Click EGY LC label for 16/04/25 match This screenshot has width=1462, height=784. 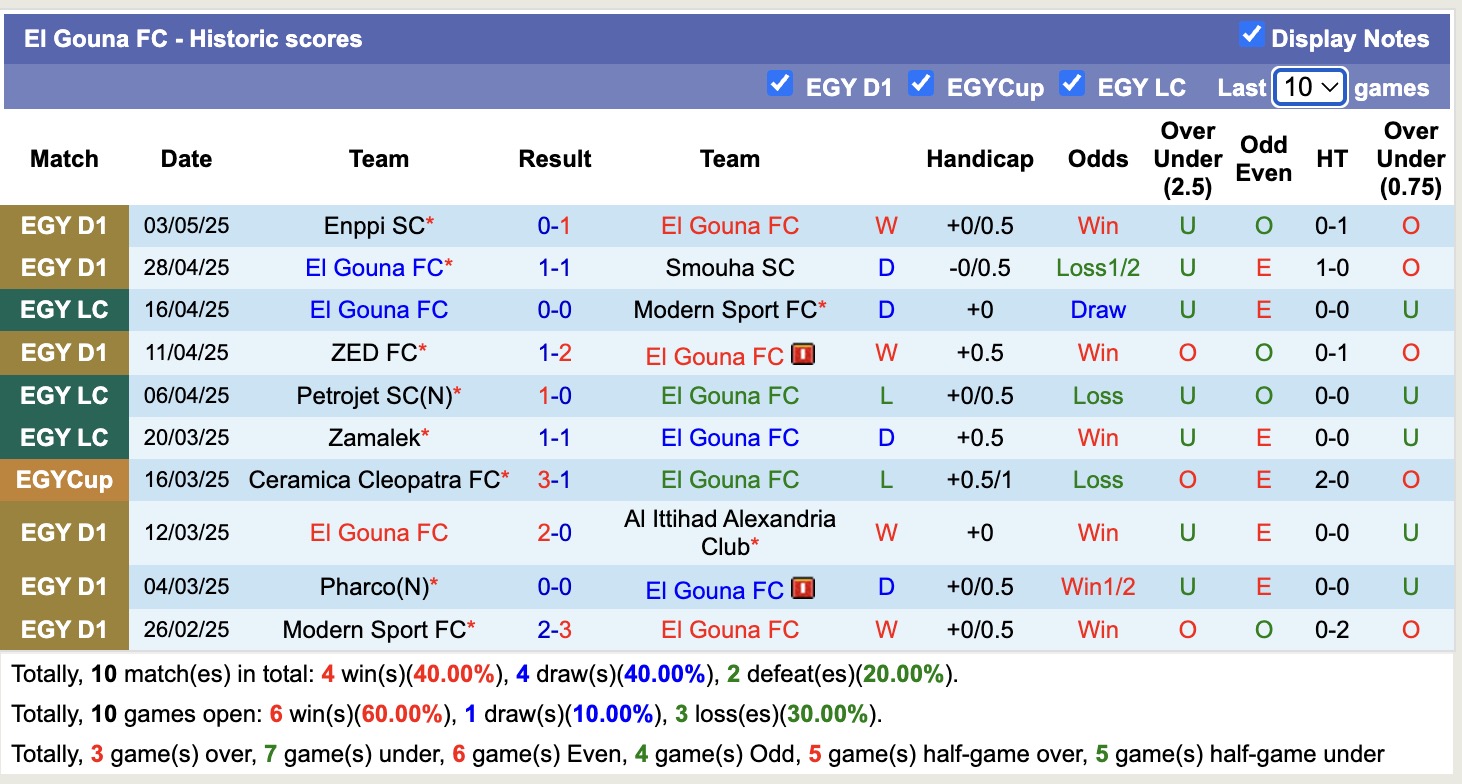click(x=64, y=310)
